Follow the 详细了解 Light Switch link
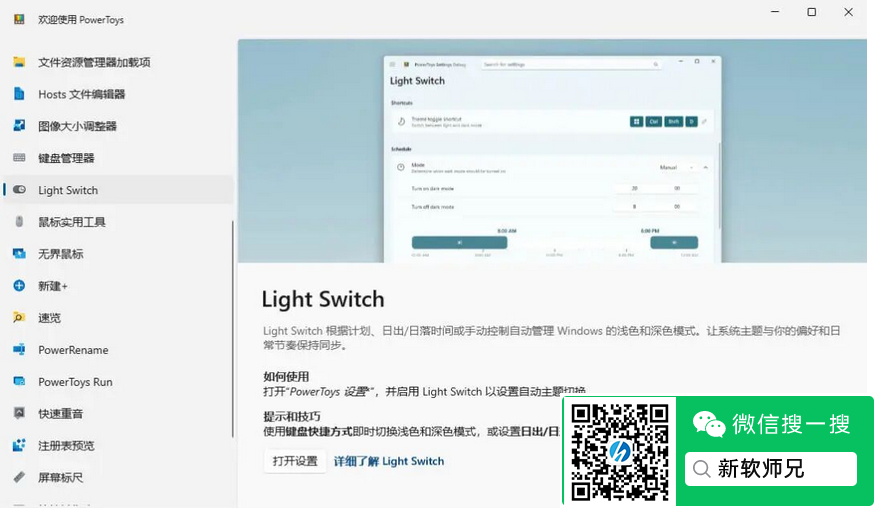The width and height of the screenshot is (876, 508). pos(389,461)
